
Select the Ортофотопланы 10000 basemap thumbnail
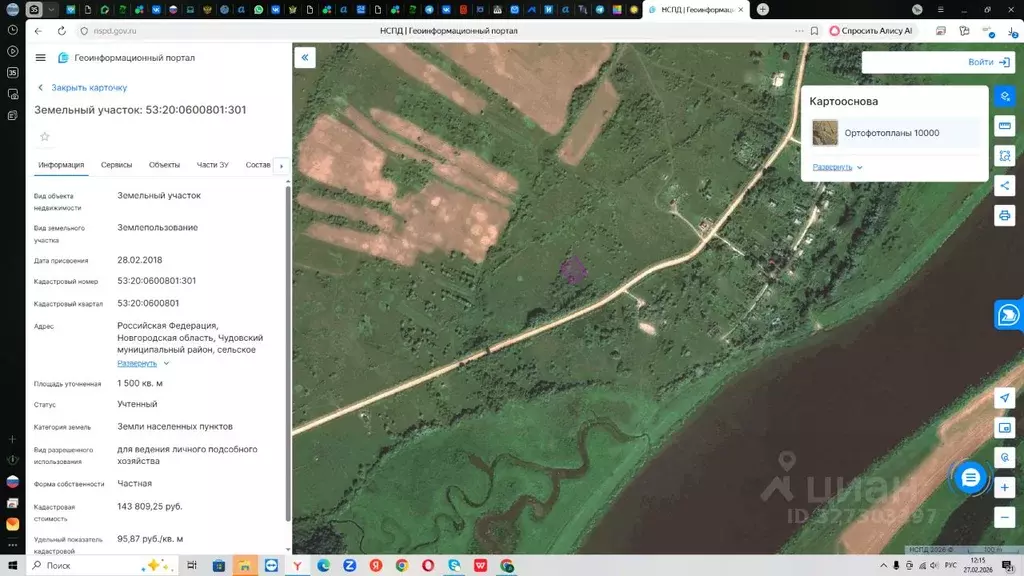[825, 133]
